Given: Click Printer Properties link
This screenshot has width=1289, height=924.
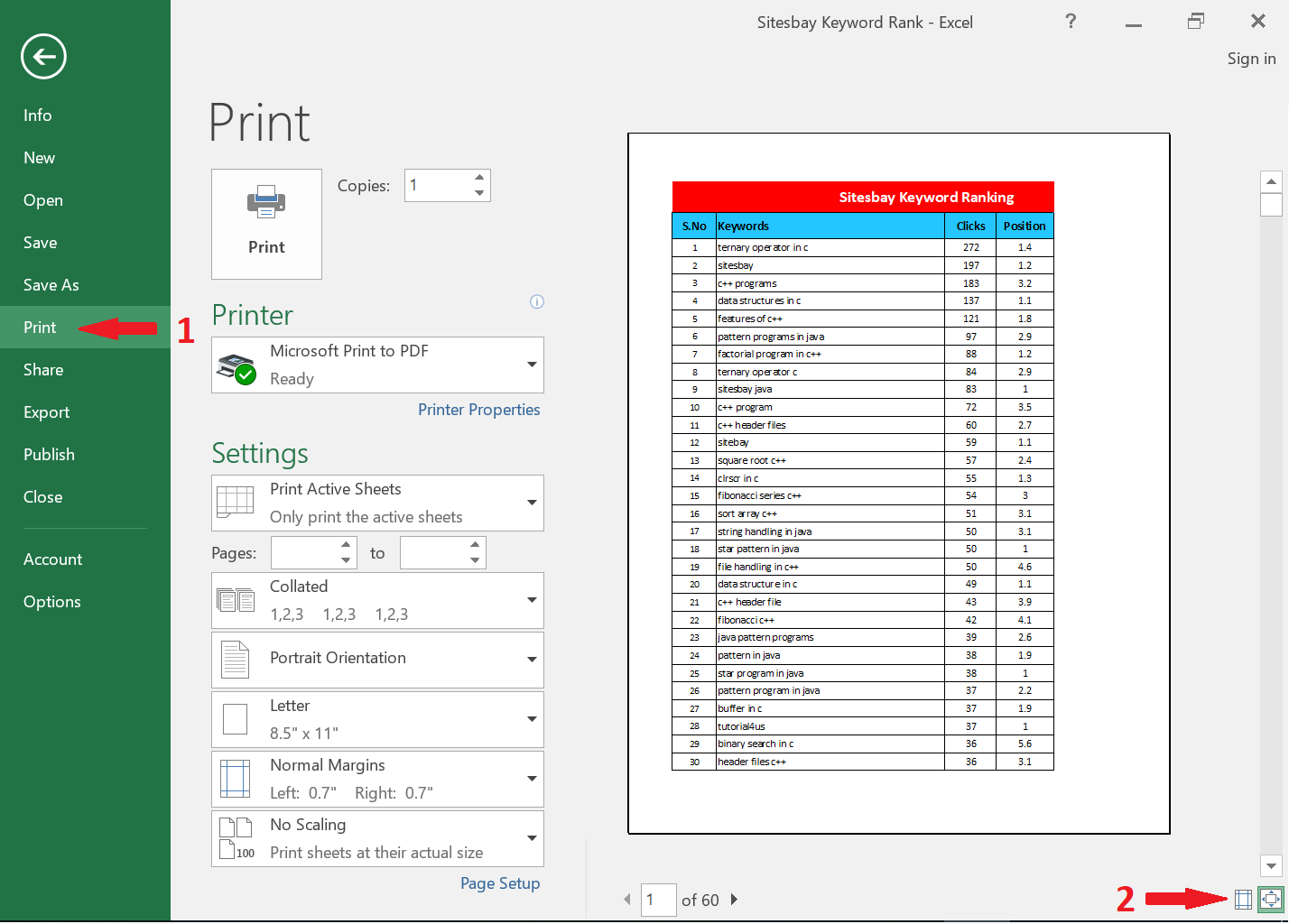Looking at the screenshot, I should pyautogui.click(x=478, y=410).
